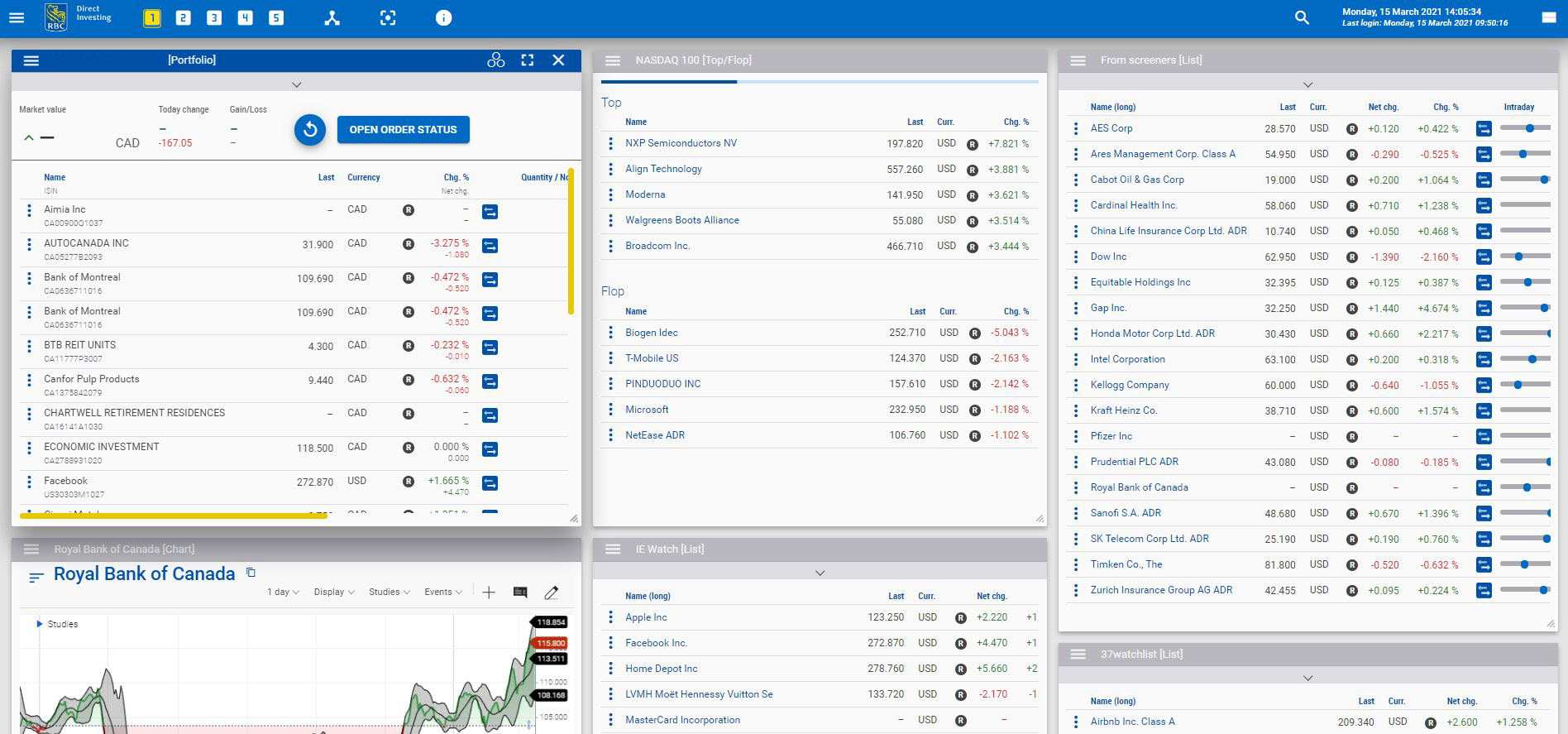
Task: Open three-dot menu for Kraft Heinz Co.
Action: click(x=1075, y=410)
